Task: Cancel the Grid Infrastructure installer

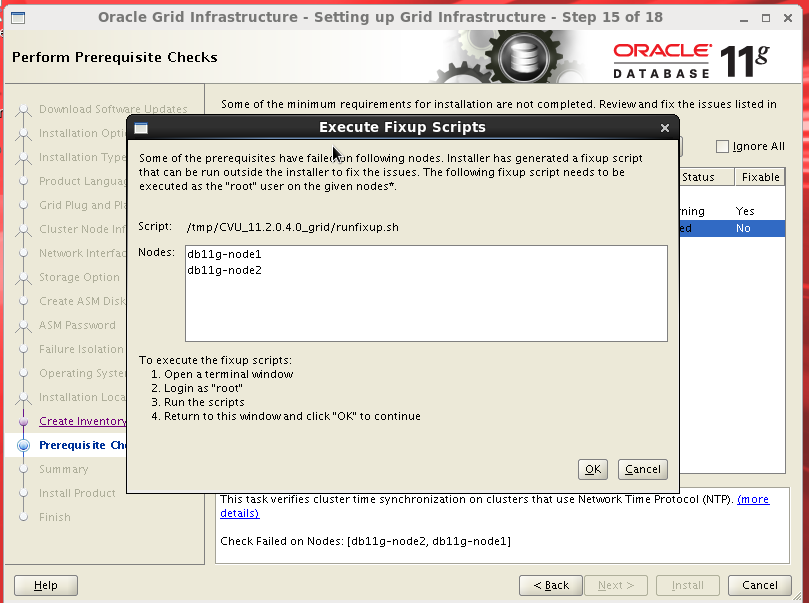Action: [759, 585]
